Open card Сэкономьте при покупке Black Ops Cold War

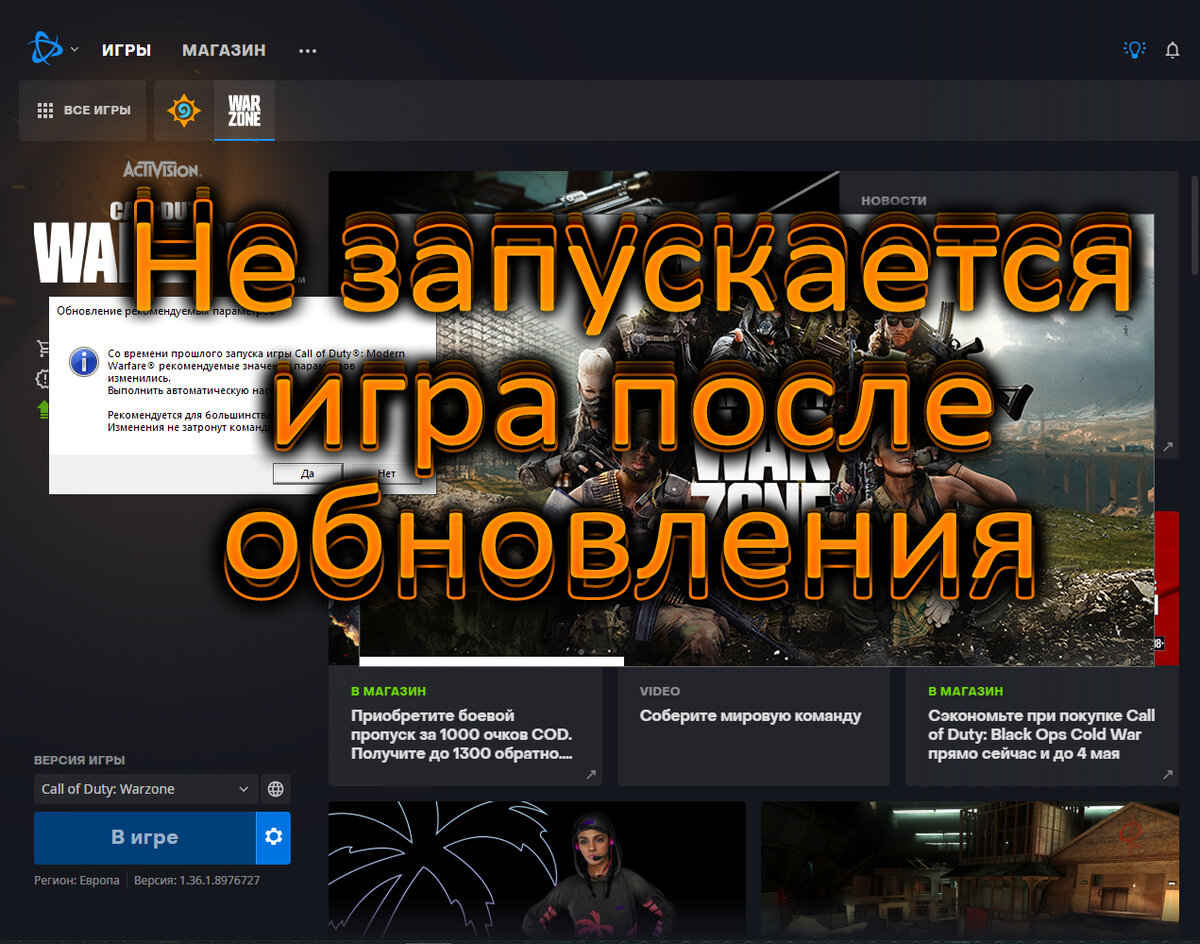pyautogui.click(x=1042, y=727)
